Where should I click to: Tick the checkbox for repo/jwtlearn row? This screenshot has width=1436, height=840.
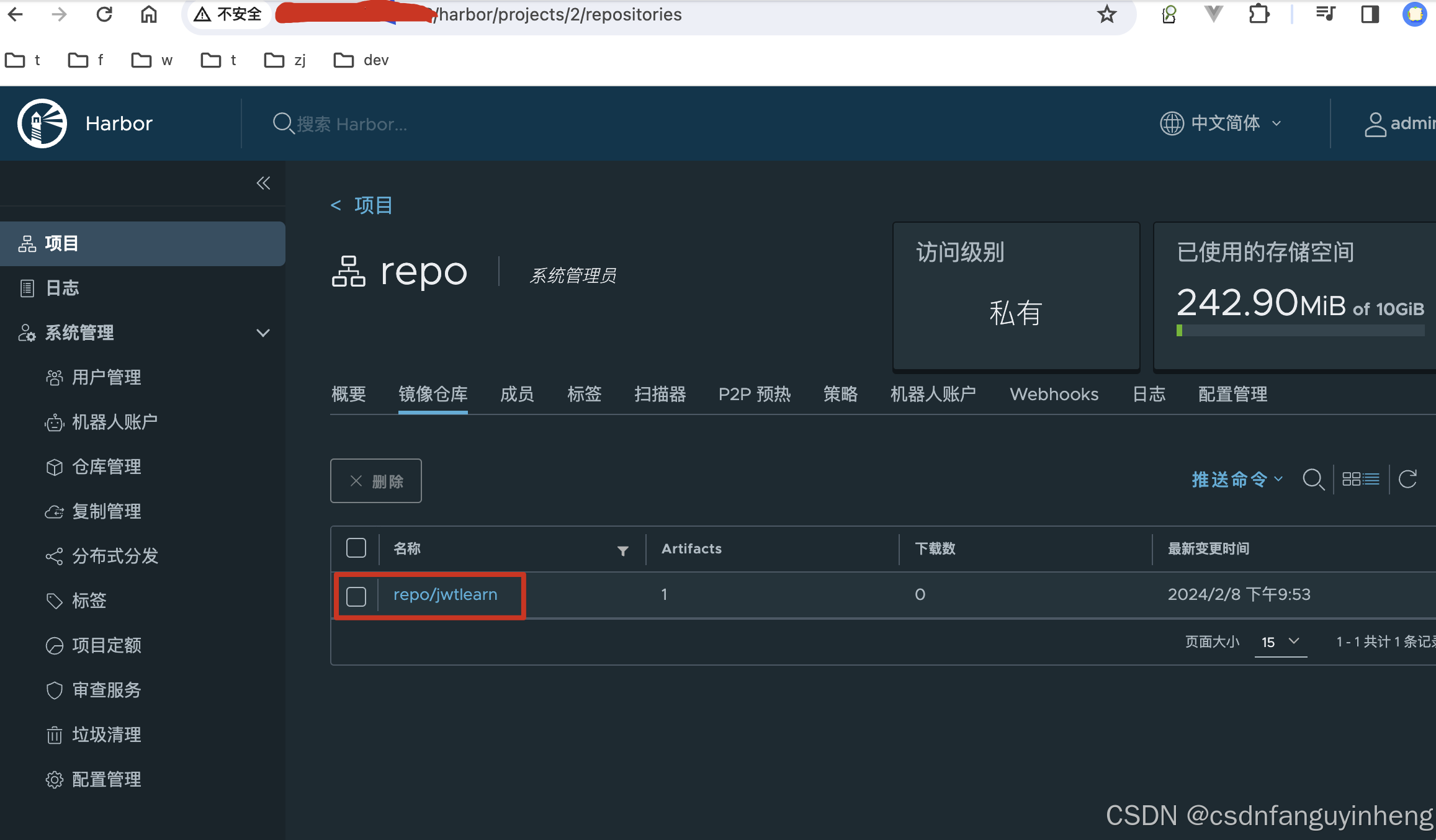[x=356, y=596]
